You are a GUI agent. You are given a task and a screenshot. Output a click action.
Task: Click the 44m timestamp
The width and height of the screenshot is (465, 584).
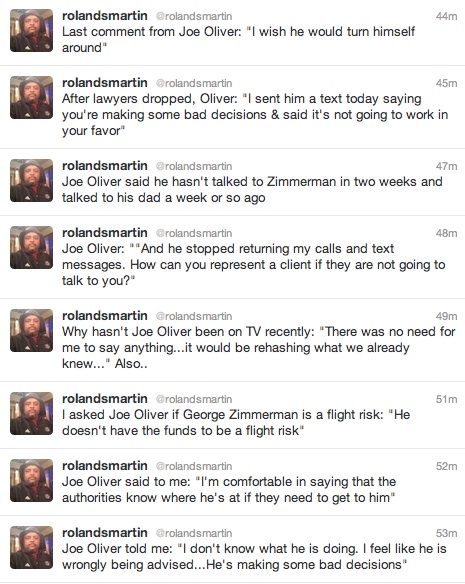446,16
